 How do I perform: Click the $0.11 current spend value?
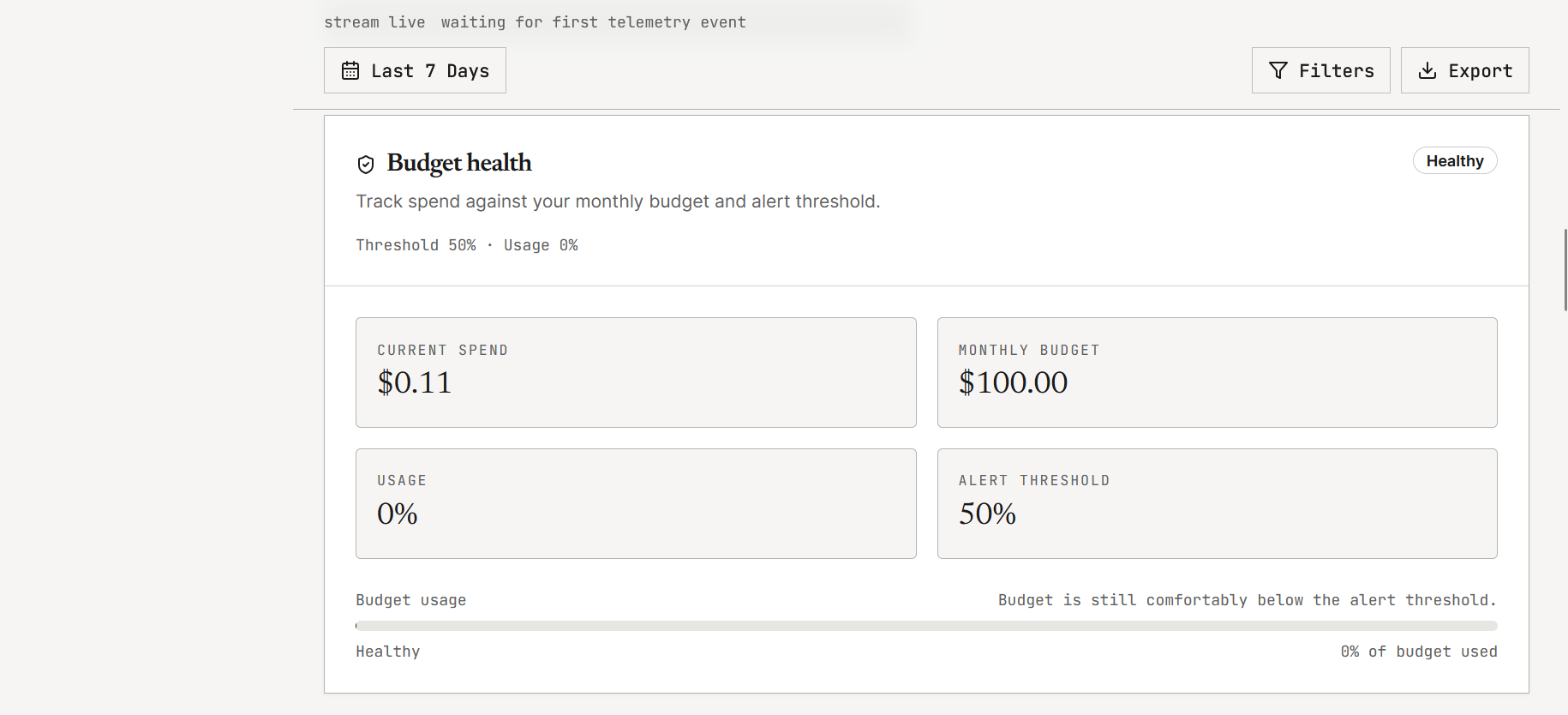click(414, 382)
